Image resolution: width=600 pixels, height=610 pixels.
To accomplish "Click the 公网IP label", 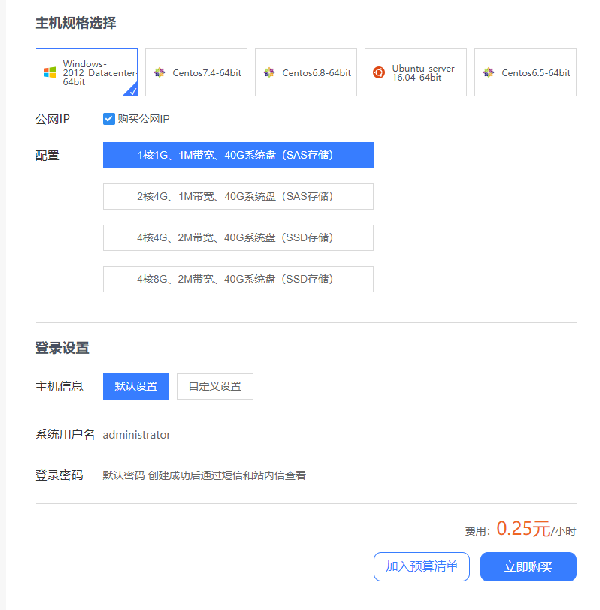I will (53, 119).
